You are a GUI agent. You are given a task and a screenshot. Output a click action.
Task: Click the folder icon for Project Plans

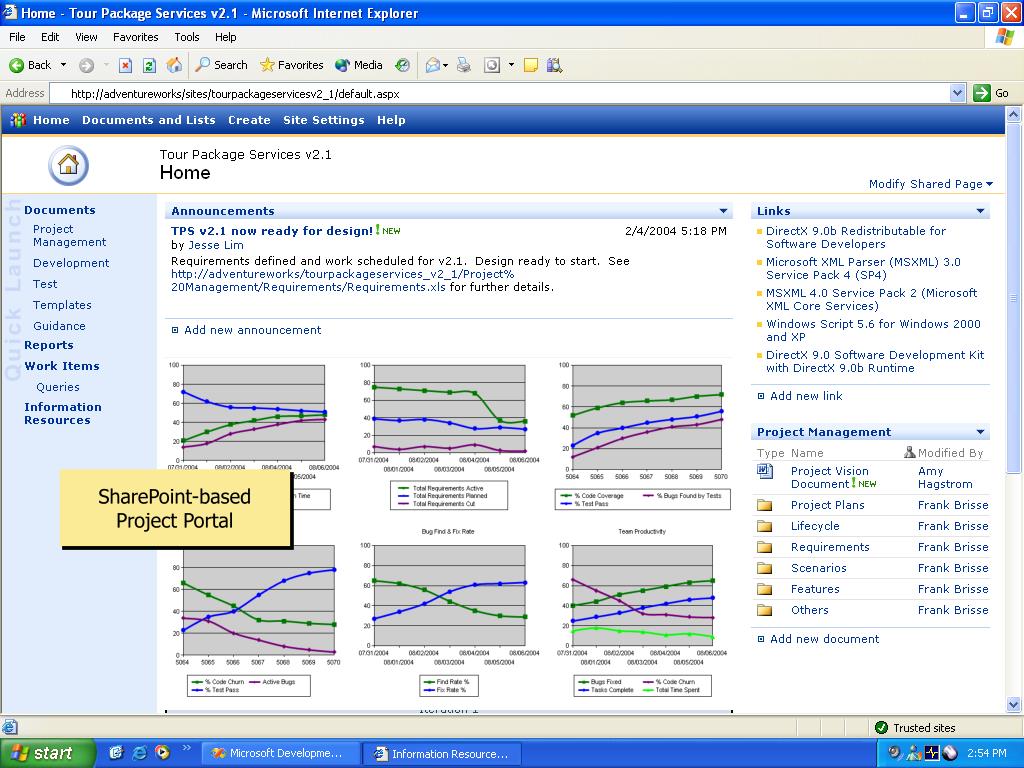pyautogui.click(x=764, y=505)
